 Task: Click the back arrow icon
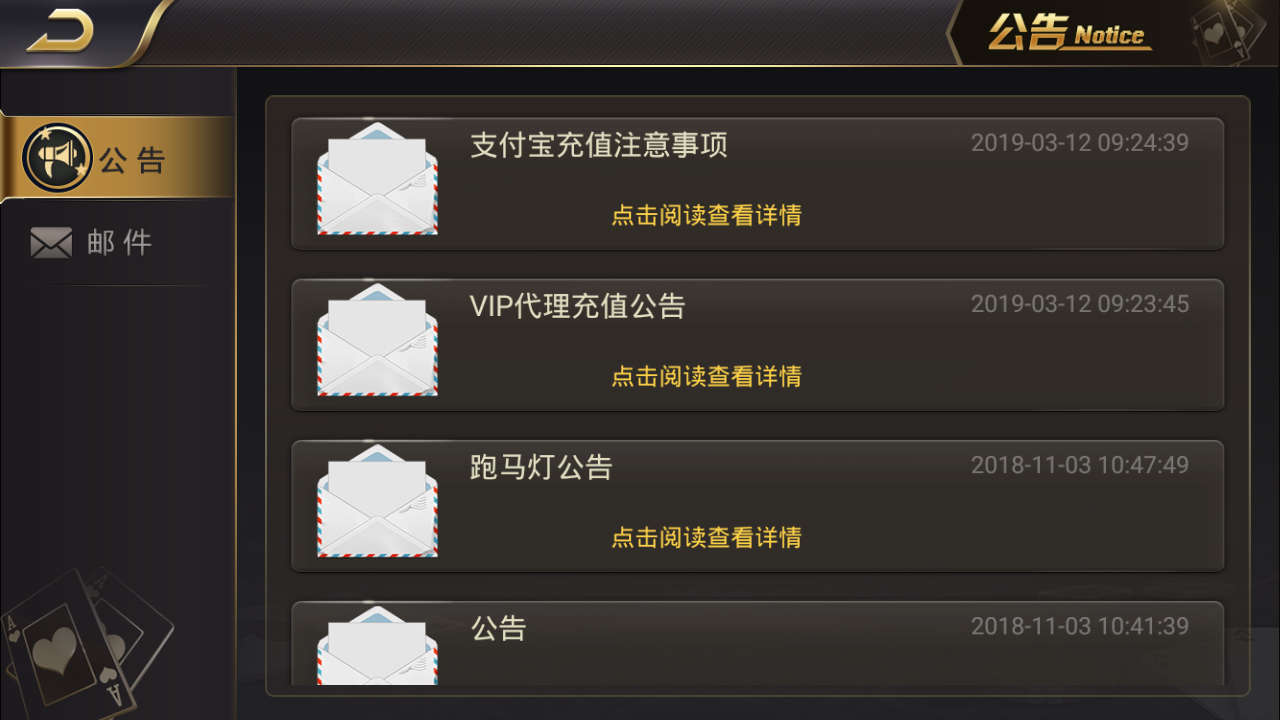(59, 34)
